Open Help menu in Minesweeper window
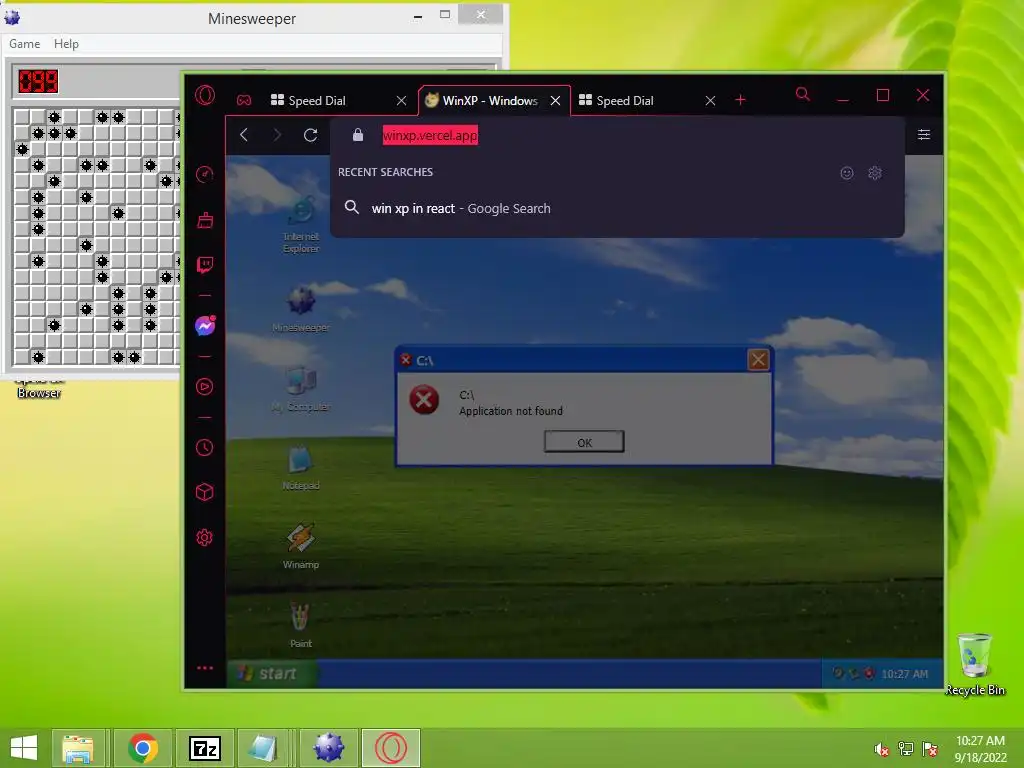Screen dimensions: 1024x768 point(66,44)
